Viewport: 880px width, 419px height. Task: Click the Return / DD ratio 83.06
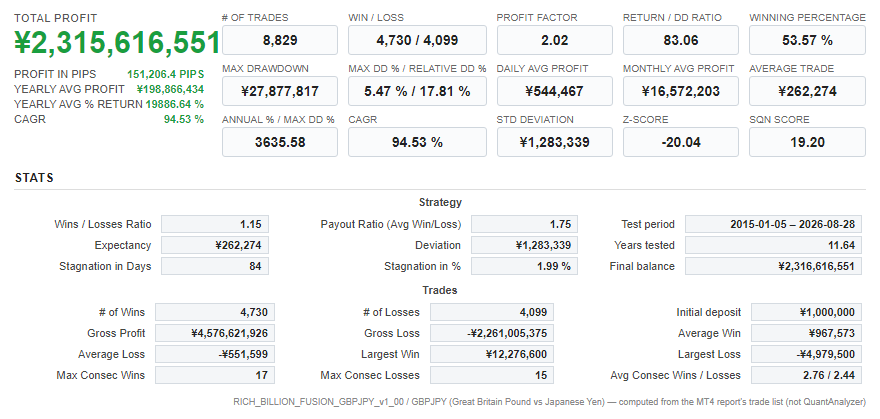[x=681, y=40]
